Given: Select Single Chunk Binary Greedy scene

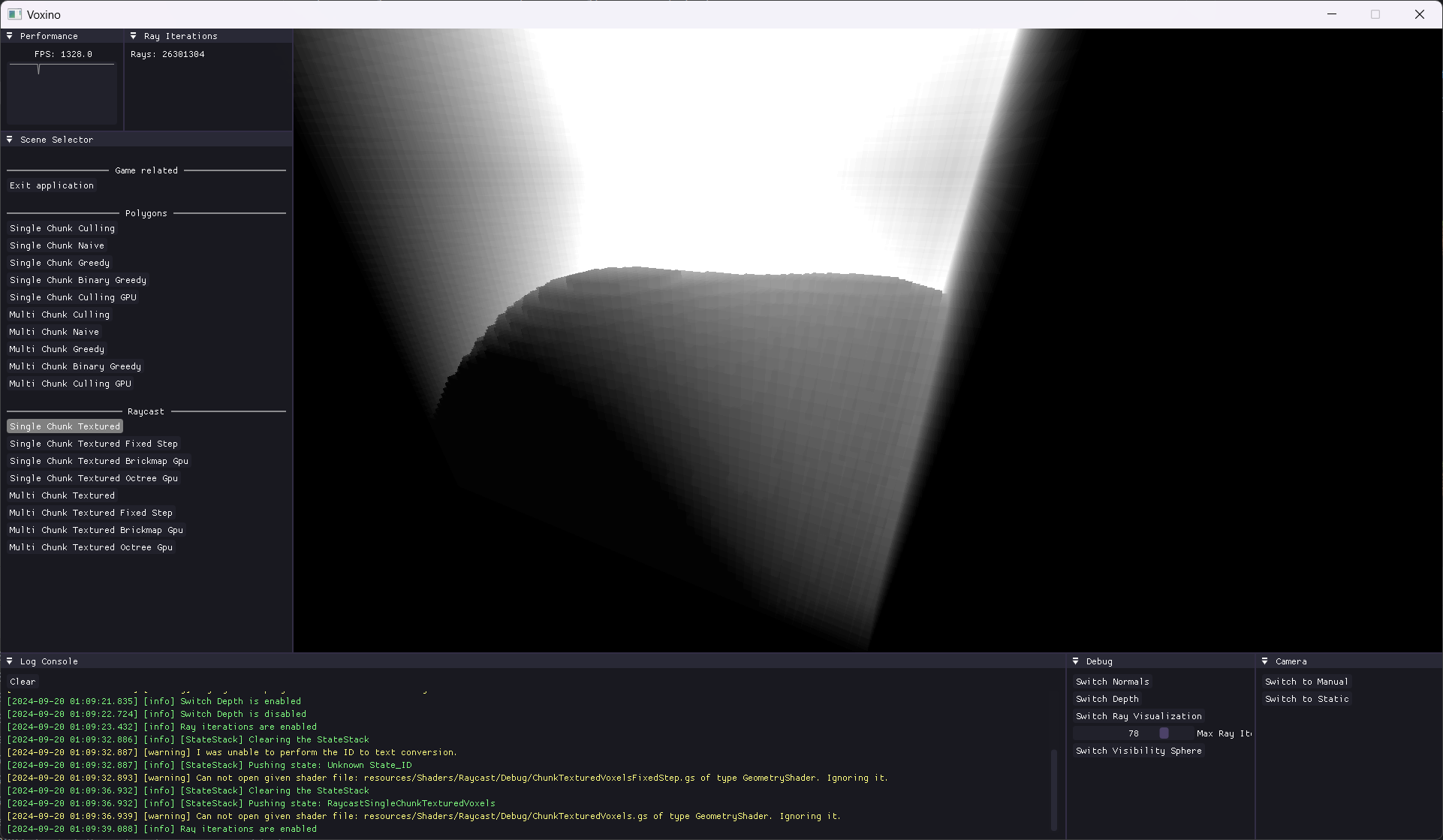Looking at the screenshot, I should (78, 280).
